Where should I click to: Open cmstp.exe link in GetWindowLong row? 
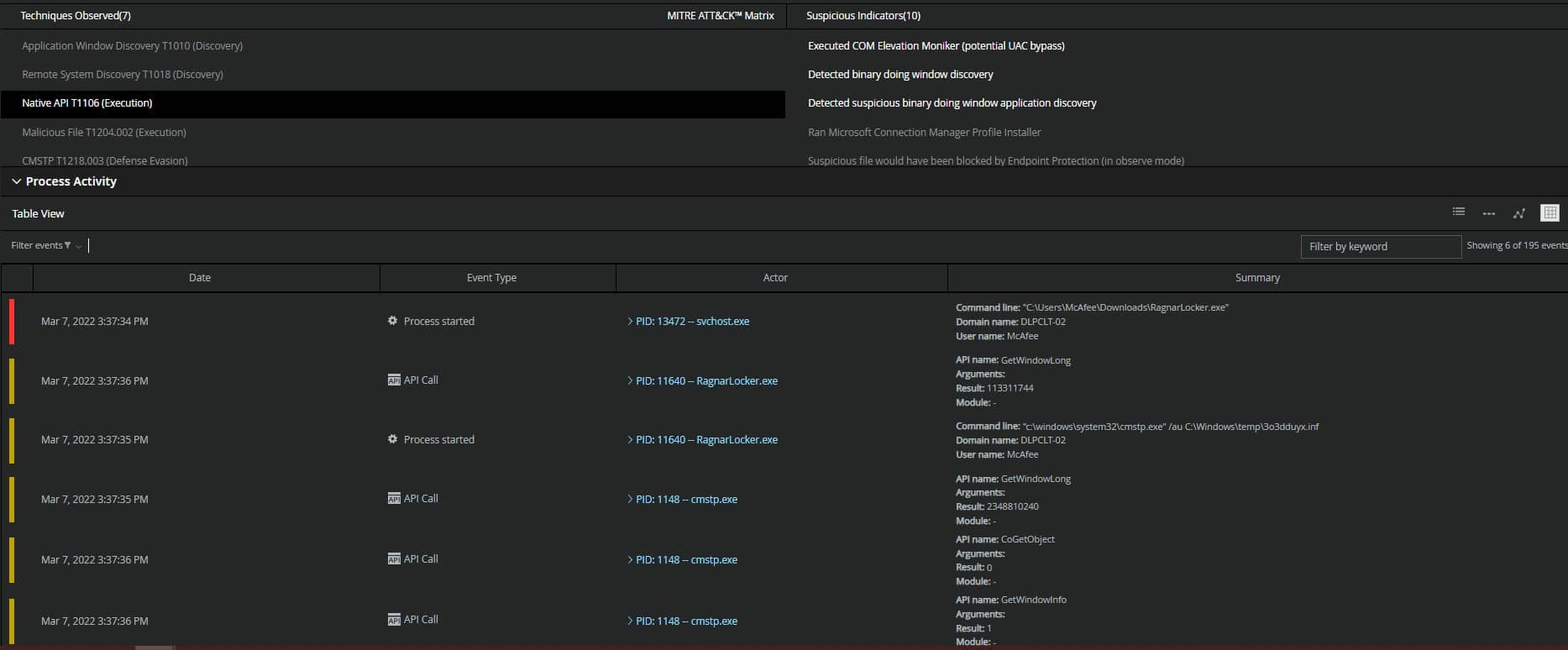coord(687,500)
